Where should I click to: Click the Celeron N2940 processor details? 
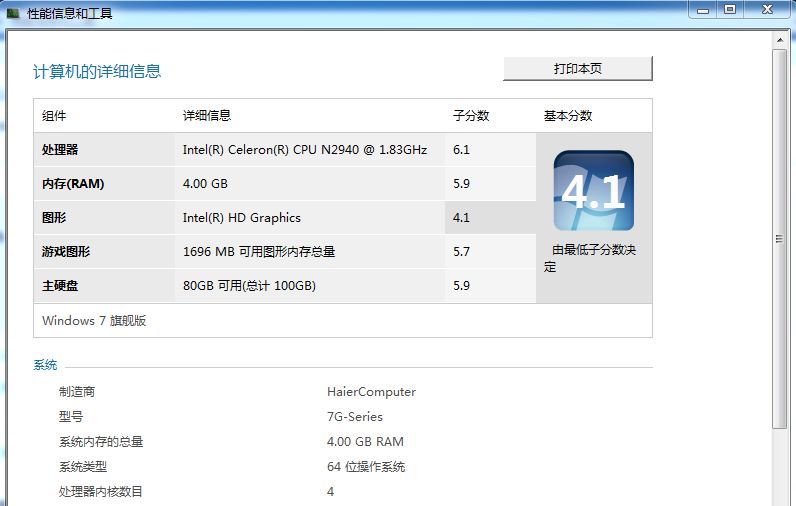point(305,150)
